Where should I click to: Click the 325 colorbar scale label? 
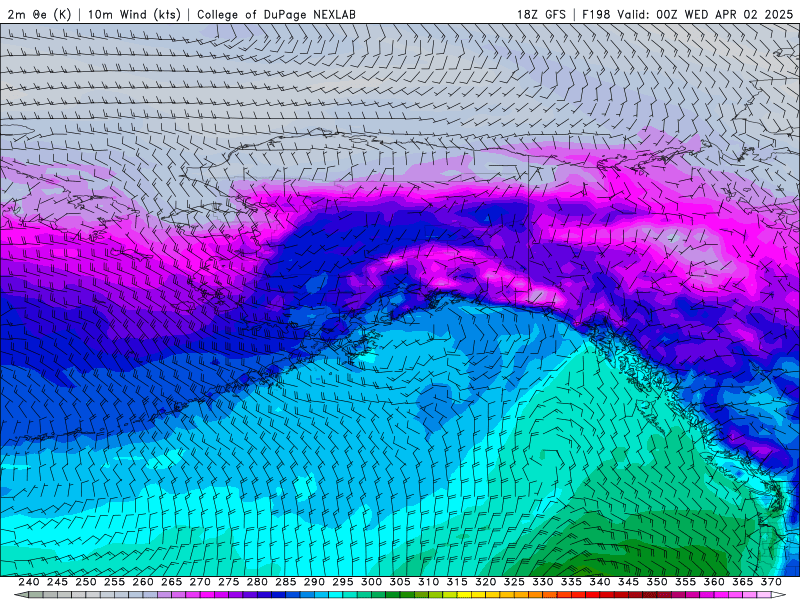pos(514,582)
